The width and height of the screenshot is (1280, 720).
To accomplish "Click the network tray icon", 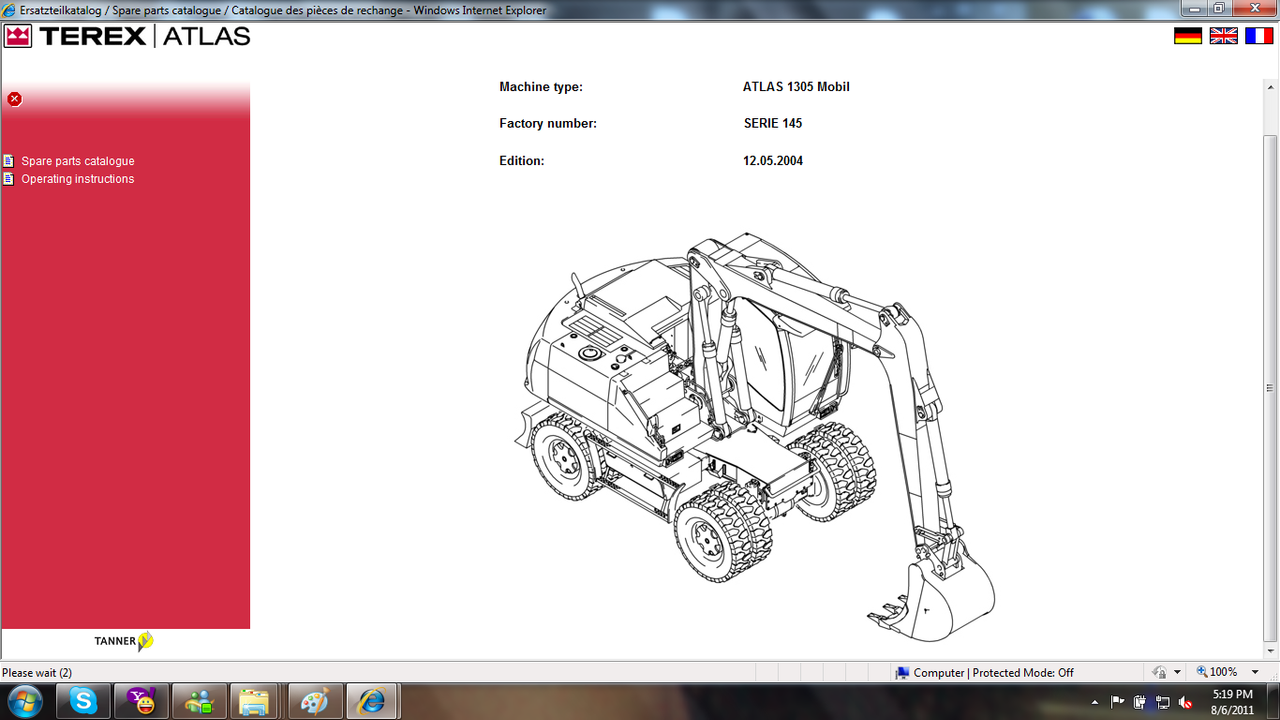I will coord(1162,702).
